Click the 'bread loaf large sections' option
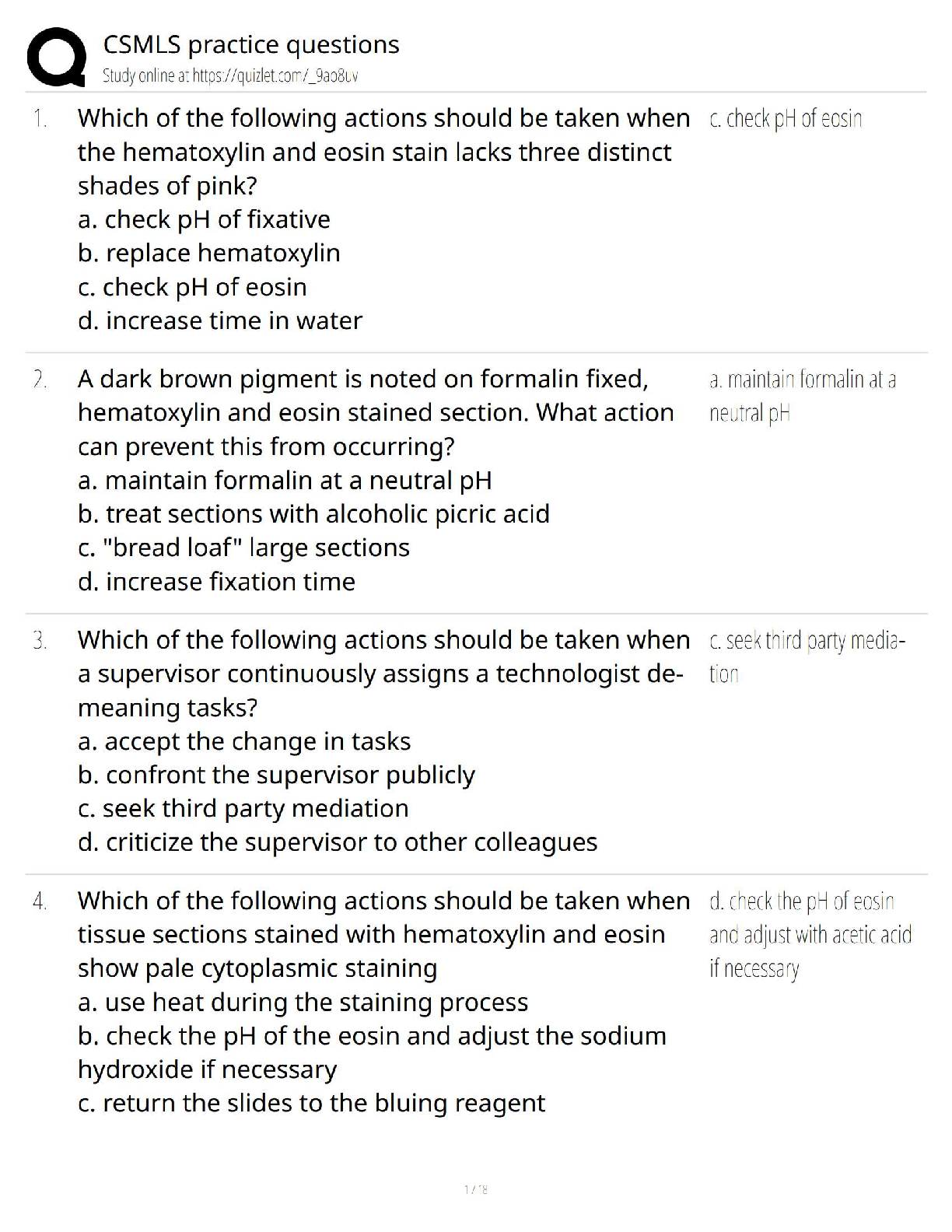Screen dimensions: 952x1232 tap(243, 548)
